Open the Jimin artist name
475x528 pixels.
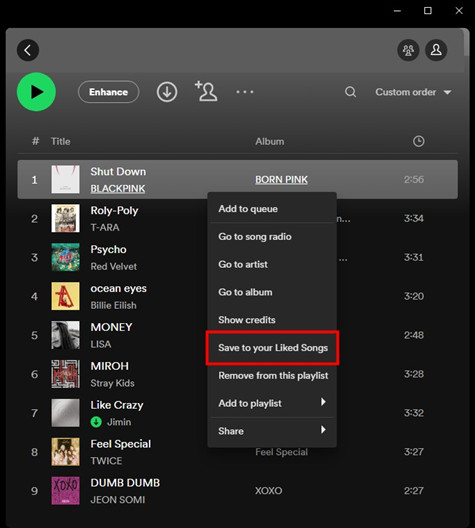coord(119,422)
